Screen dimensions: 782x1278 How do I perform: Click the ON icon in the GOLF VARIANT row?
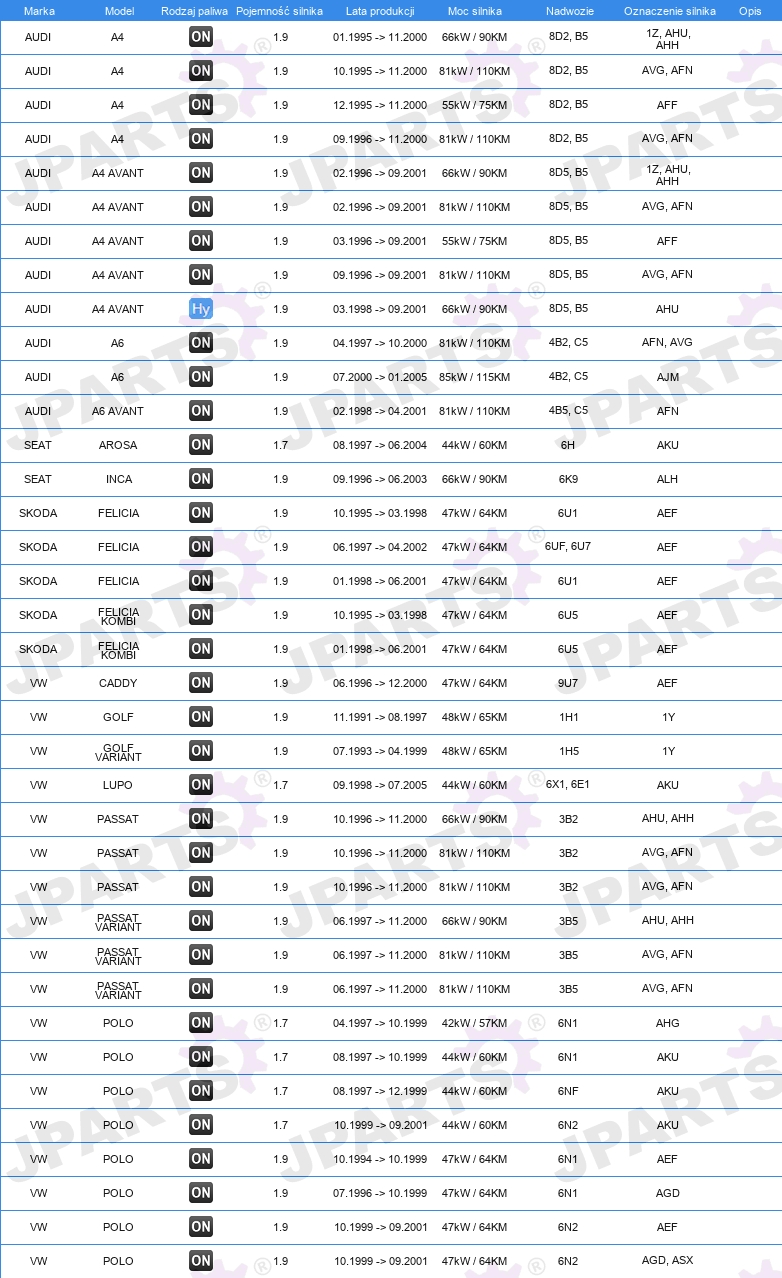(201, 751)
